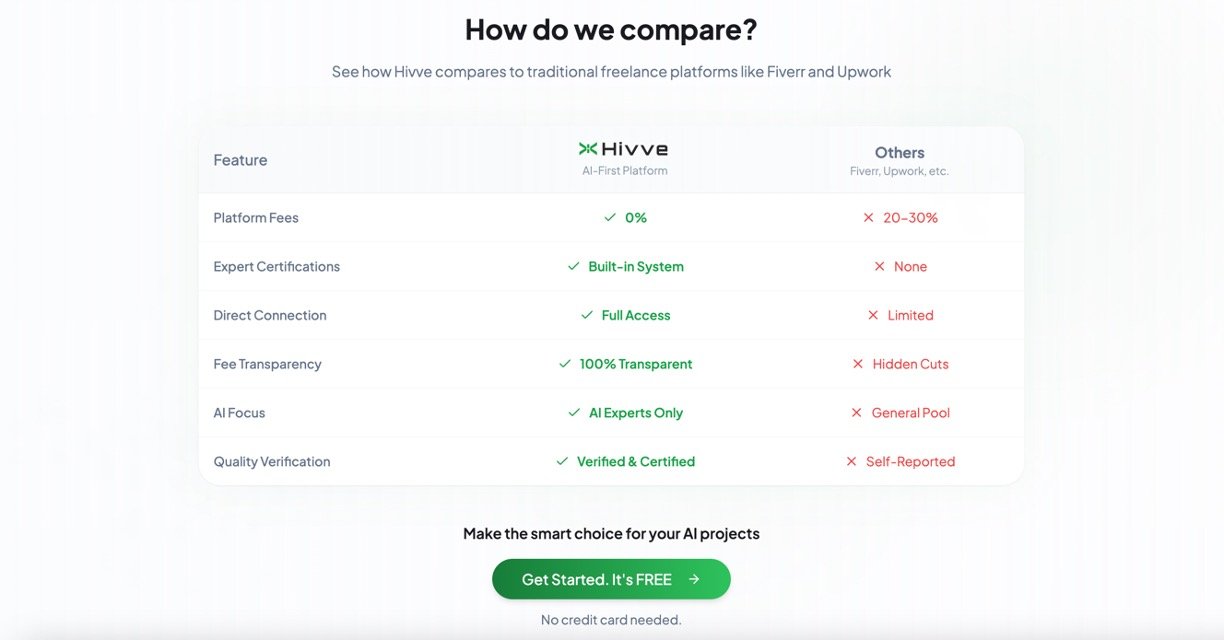Screen dimensions: 1224x640
Task: Click the checkmark beside Full Access
Action: pyautogui.click(x=587, y=315)
